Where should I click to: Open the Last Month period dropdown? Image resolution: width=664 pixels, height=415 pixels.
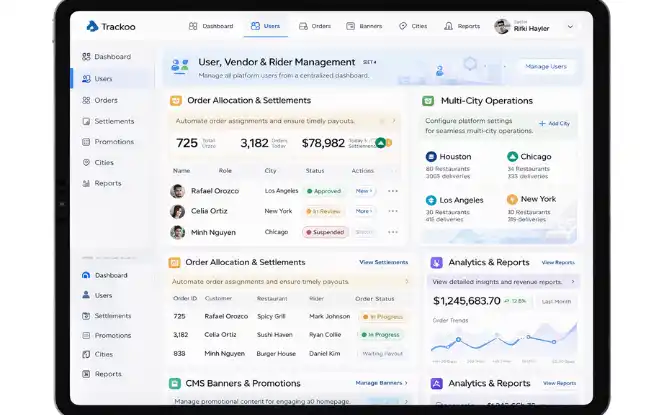click(555, 300)
